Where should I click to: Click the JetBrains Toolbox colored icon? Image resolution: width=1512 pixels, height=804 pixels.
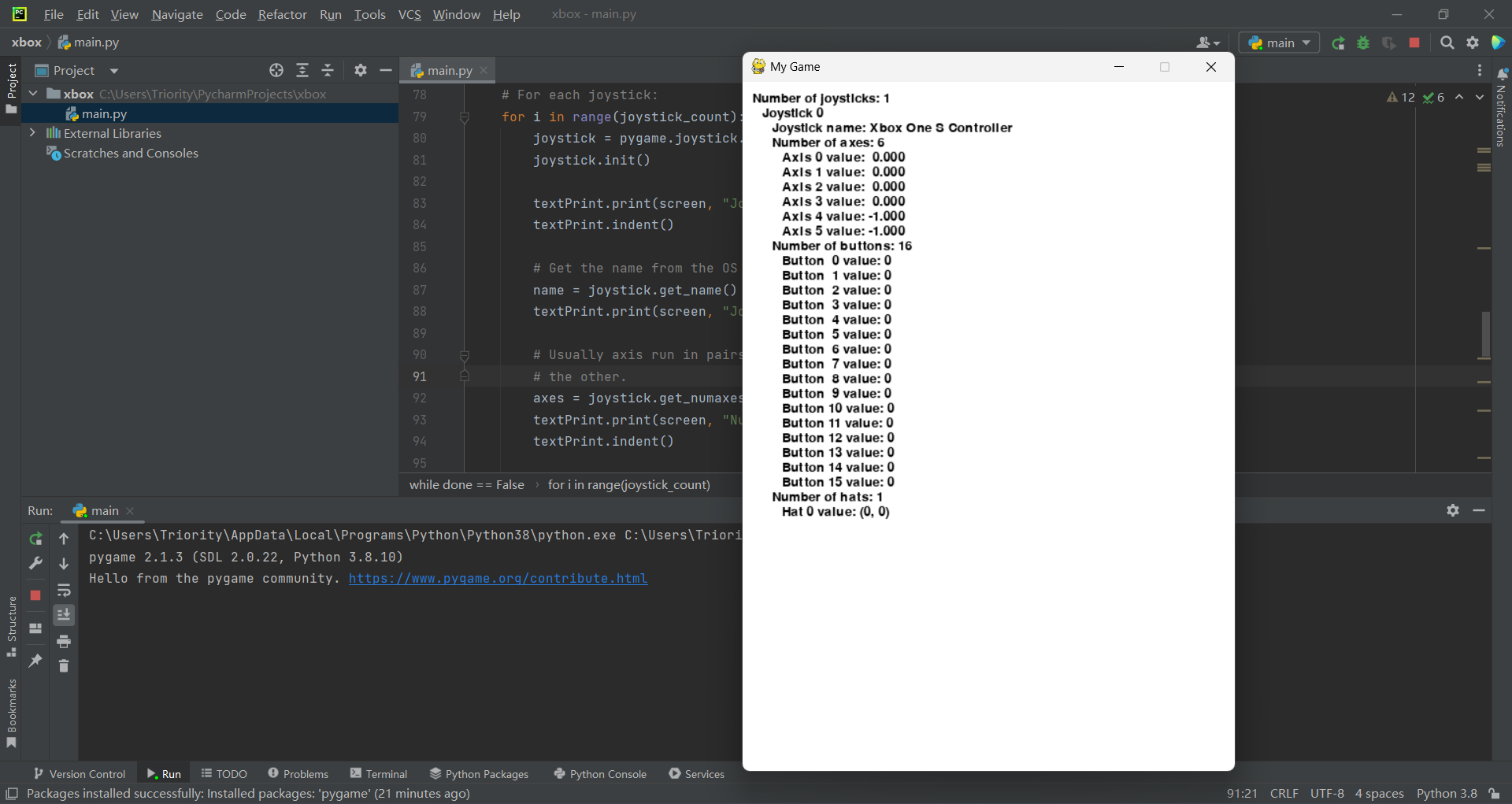[1499, 43]
